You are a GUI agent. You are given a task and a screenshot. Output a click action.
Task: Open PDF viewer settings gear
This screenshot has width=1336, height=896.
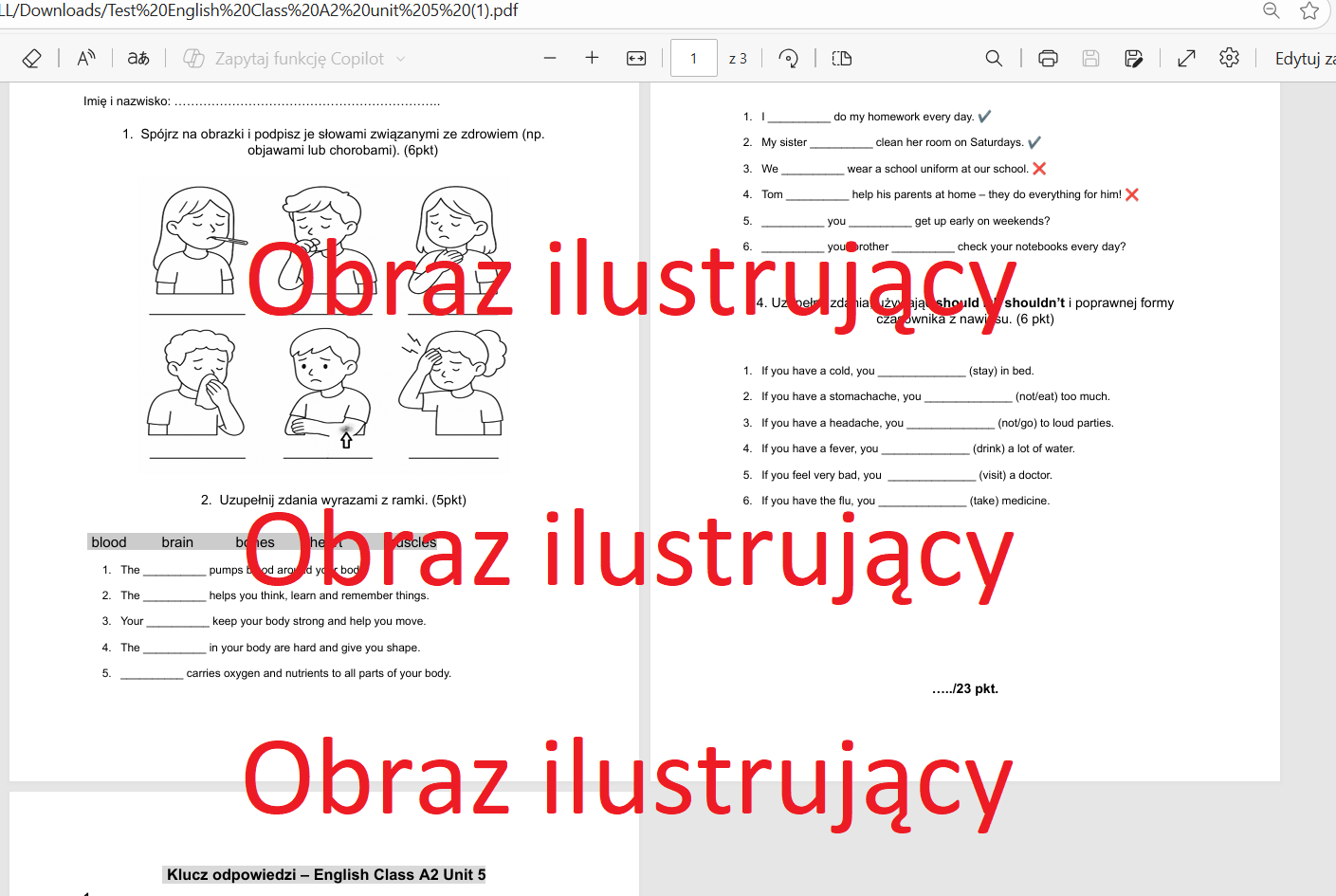tap(1230, 58)
